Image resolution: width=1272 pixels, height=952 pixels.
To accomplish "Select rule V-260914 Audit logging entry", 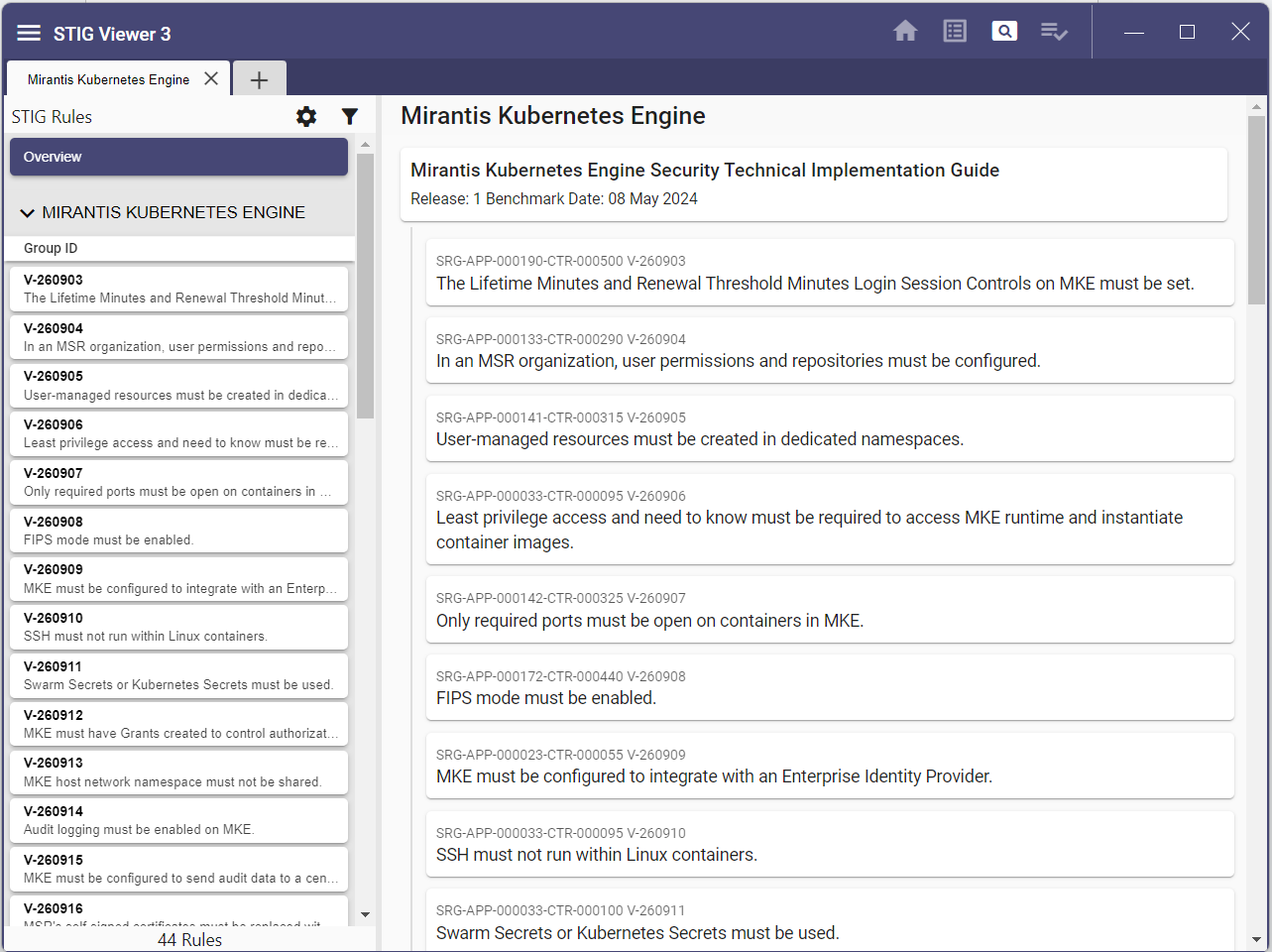I will pyautogui.click(x=178, y=819).
